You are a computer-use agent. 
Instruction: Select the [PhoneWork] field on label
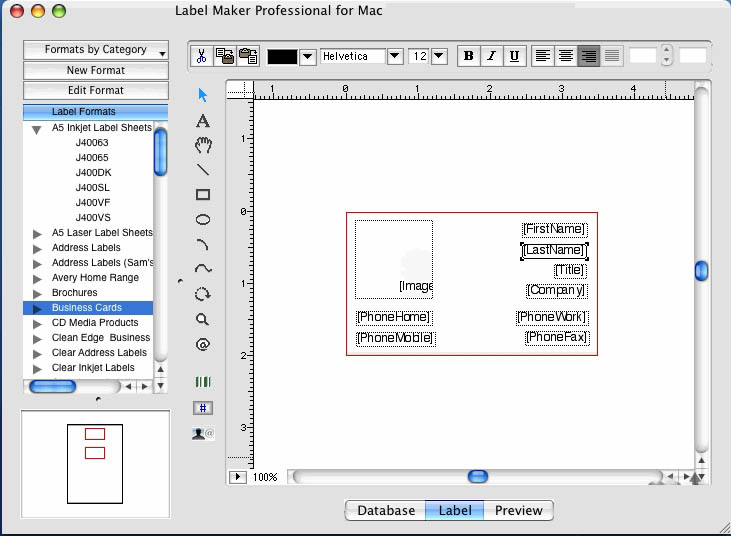click(x=552, y=317)
